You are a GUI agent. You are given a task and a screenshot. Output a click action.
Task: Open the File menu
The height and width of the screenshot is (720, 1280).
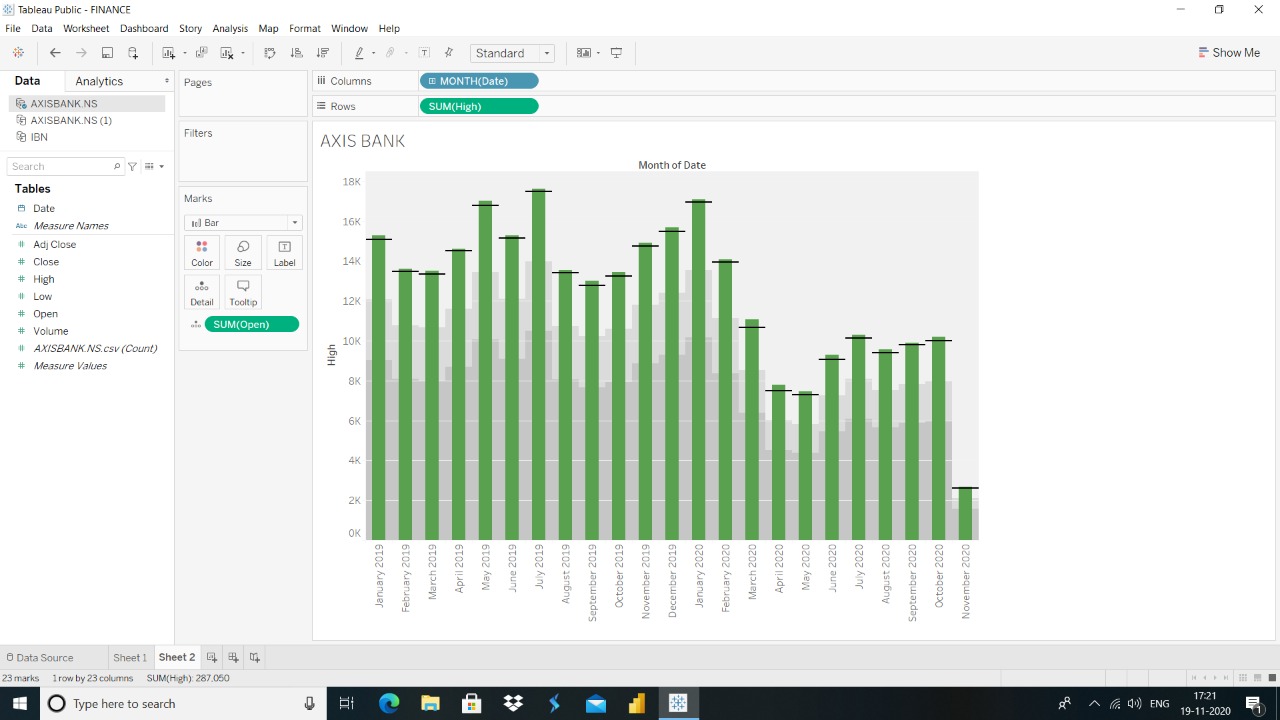[x=13, y=28]
